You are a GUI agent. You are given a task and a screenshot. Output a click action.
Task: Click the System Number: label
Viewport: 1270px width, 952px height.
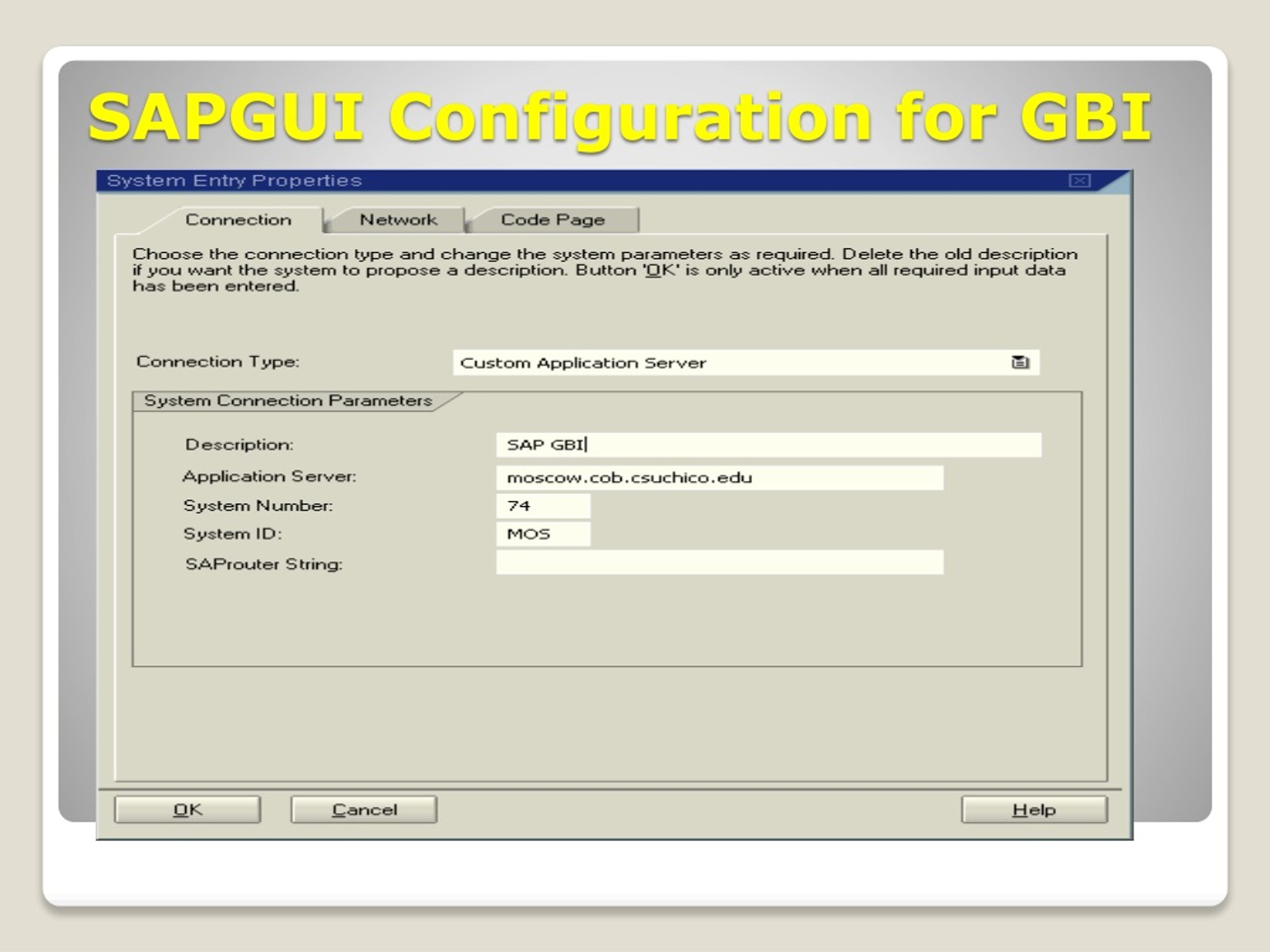(258, 506)
